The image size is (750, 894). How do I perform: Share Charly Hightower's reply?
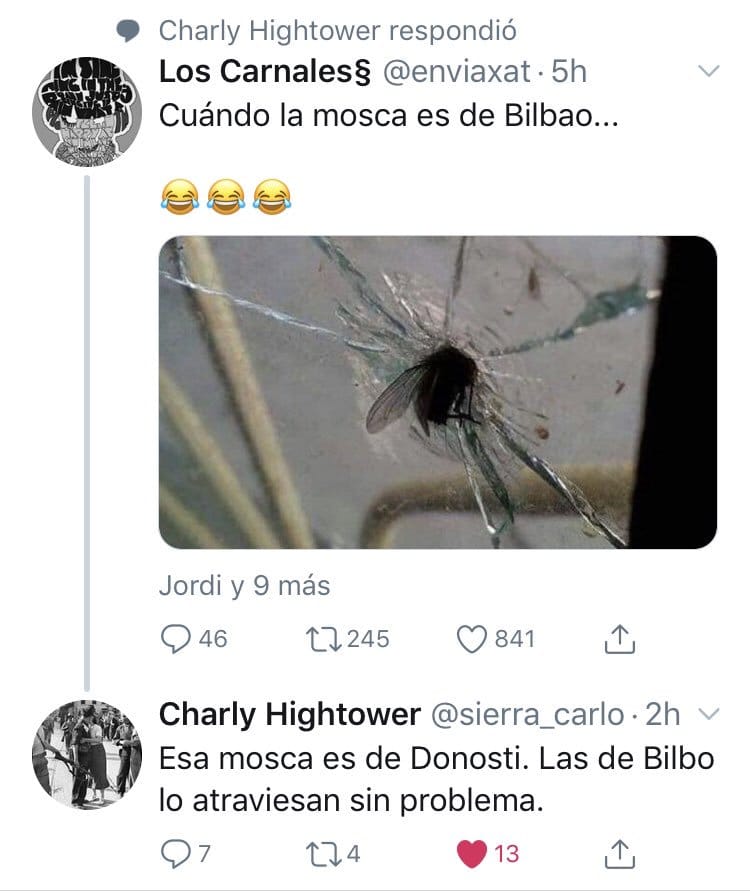click(621, 854)
